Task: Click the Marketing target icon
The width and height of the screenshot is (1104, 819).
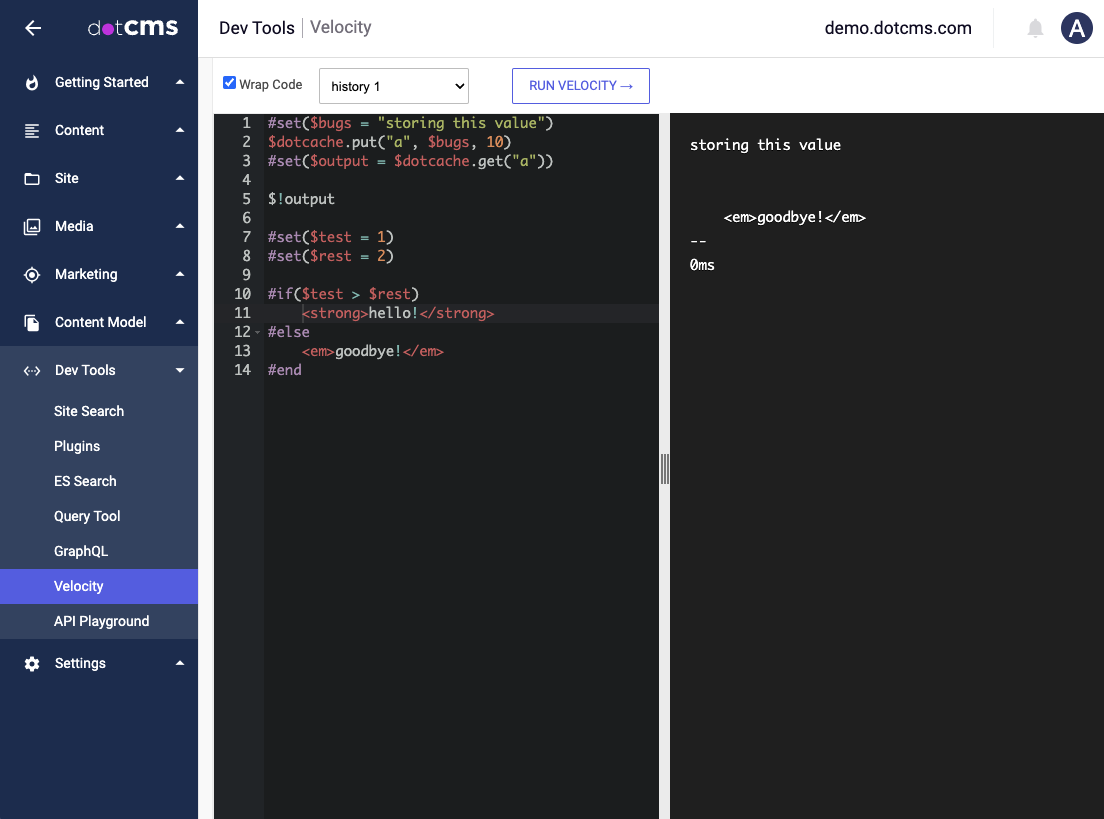Action: 32,275
